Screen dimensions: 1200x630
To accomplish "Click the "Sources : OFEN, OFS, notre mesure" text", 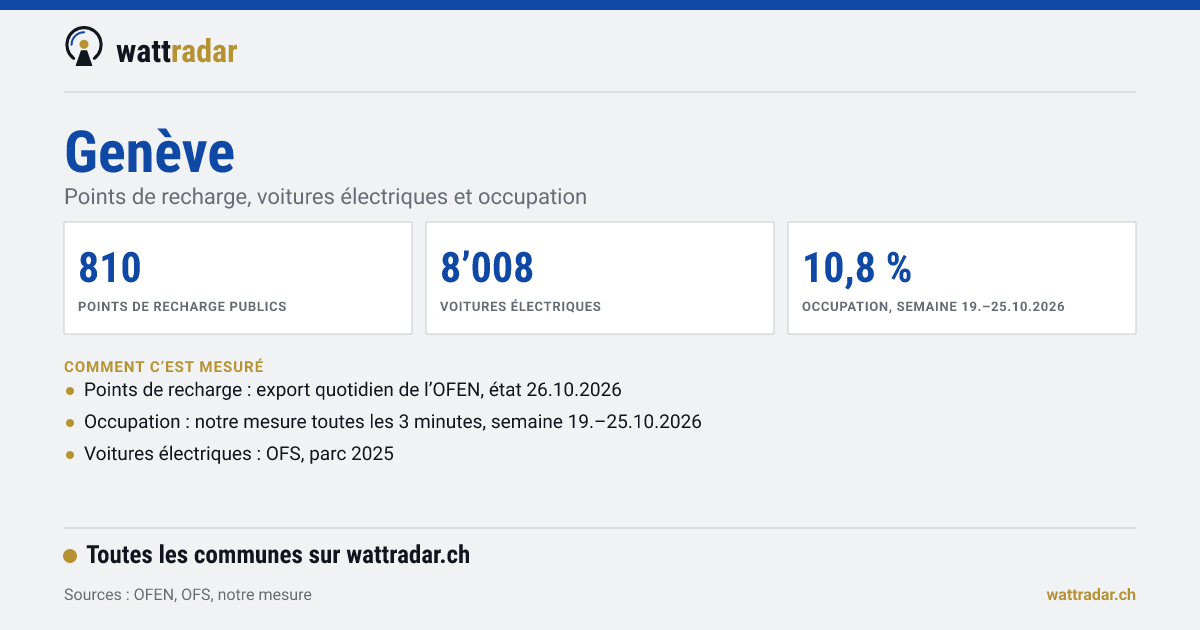I will (188, 595).
